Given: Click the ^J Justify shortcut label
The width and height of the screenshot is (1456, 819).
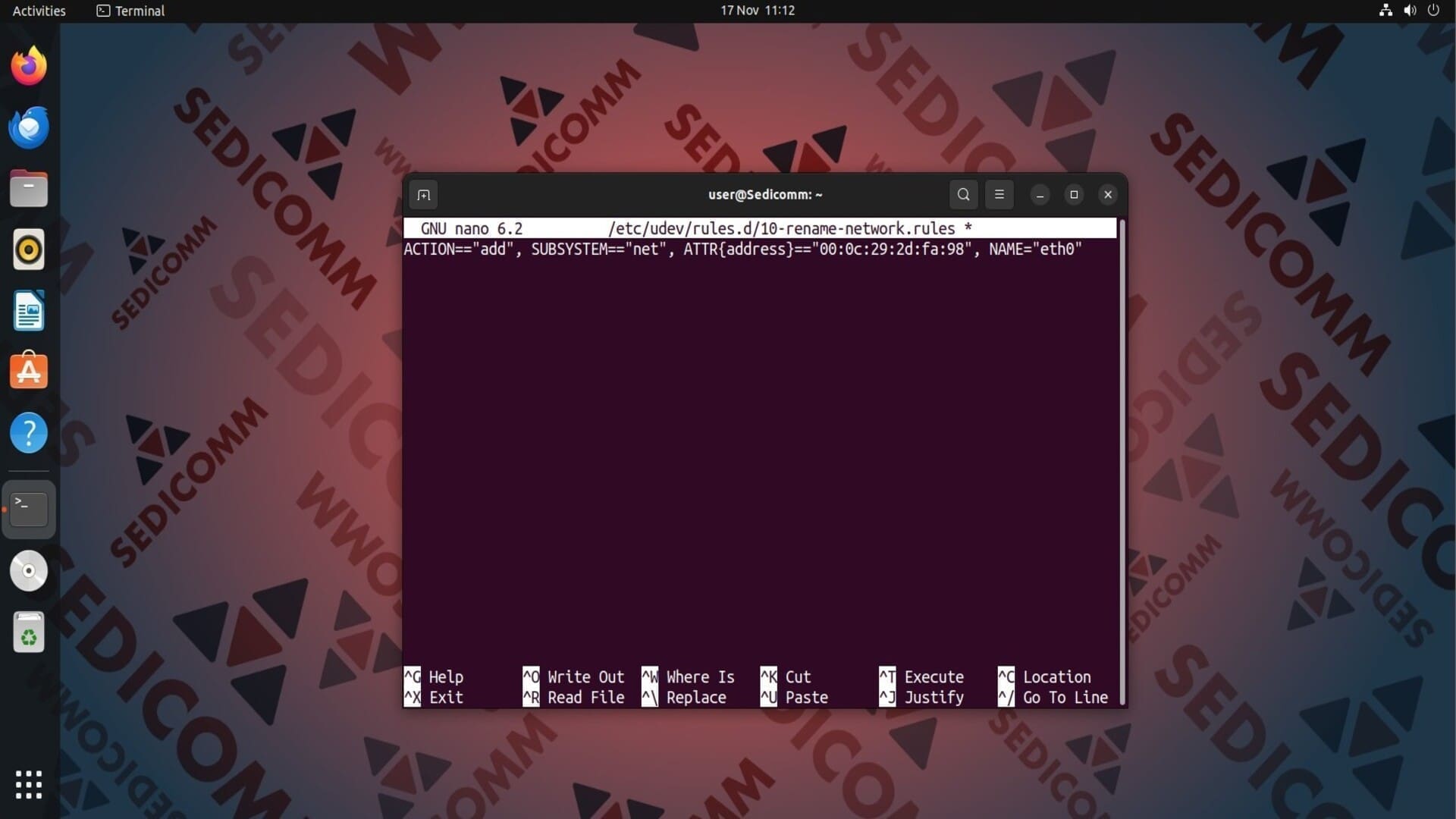Looking at the screenshot, I should click(x=921, y=697).
